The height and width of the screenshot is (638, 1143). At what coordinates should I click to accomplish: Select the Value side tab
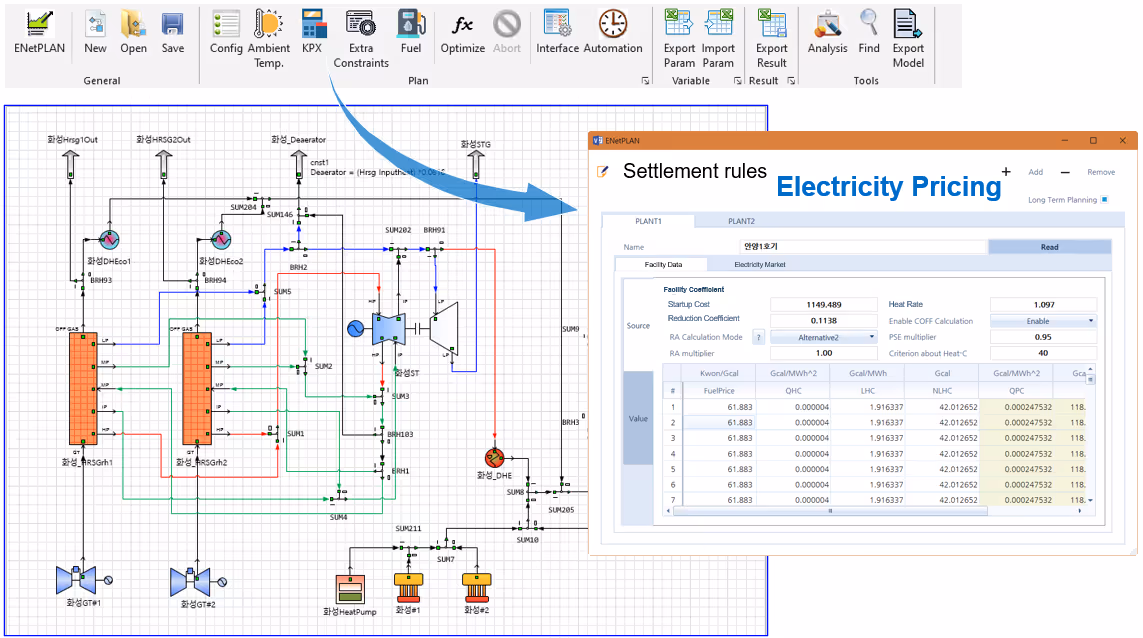click(x=638, y=419)
